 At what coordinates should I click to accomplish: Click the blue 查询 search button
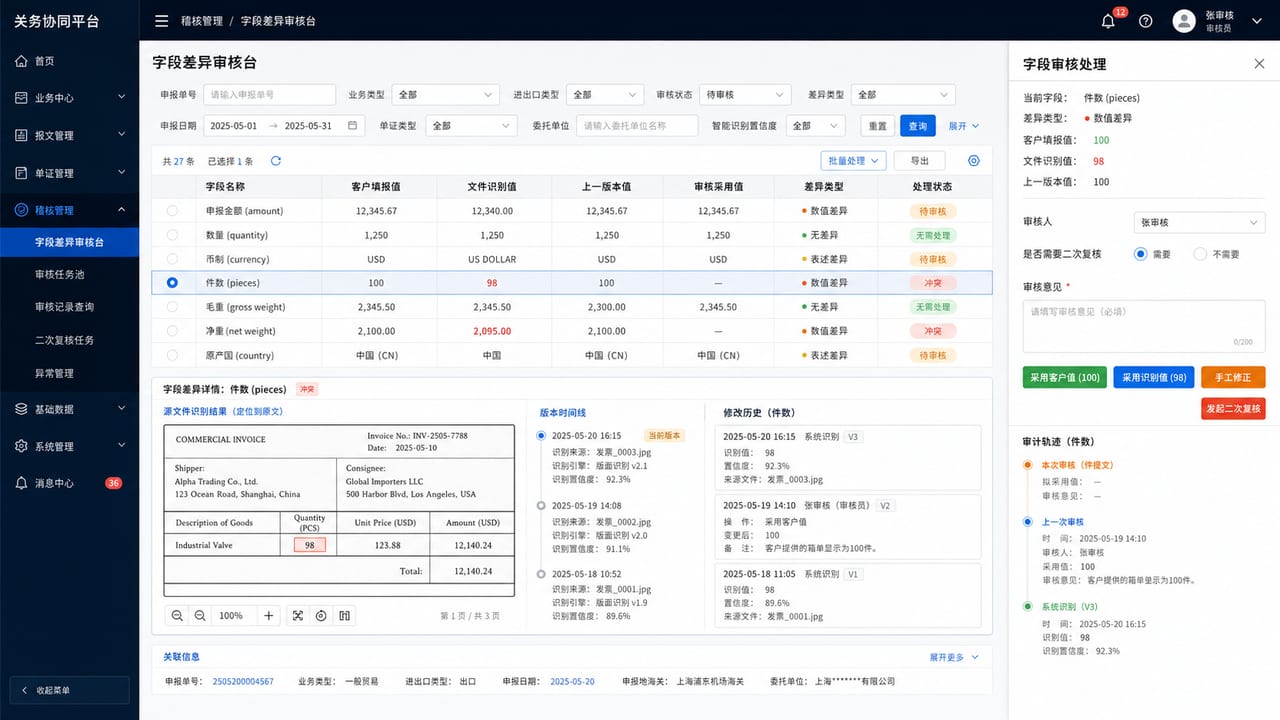918,126
